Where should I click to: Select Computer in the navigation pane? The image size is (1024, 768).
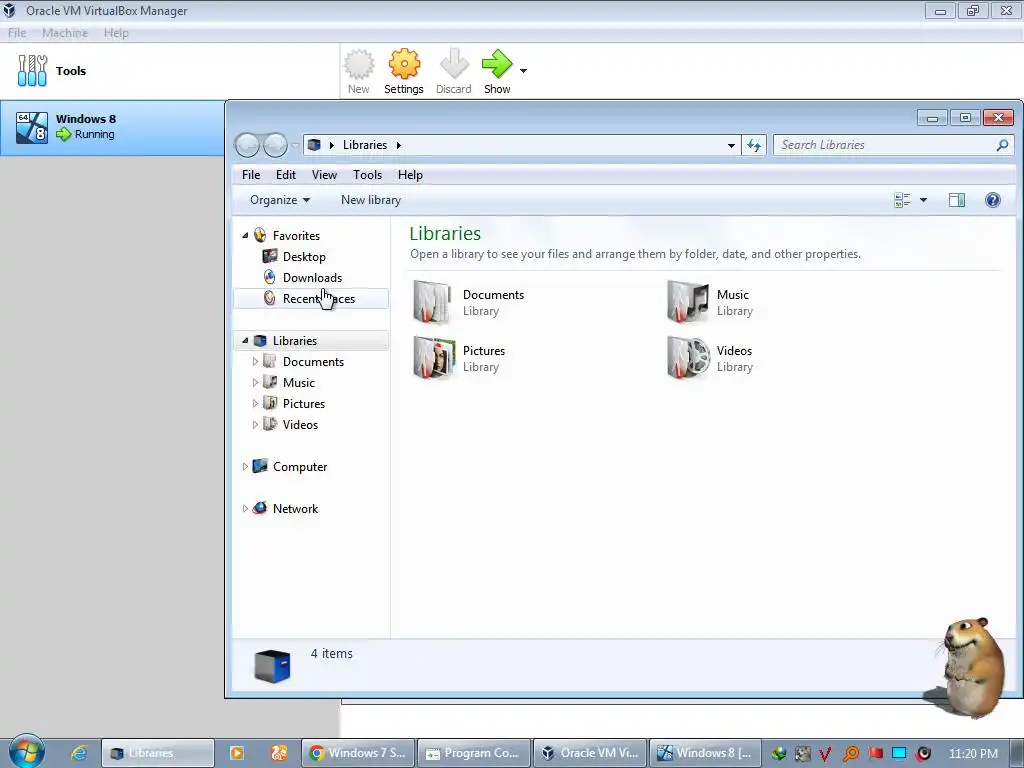pyautogui.click(x=300, y=466)
